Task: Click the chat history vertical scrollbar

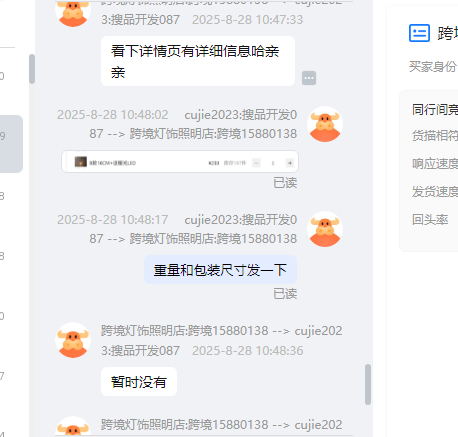Action: (x=368, y=384)
